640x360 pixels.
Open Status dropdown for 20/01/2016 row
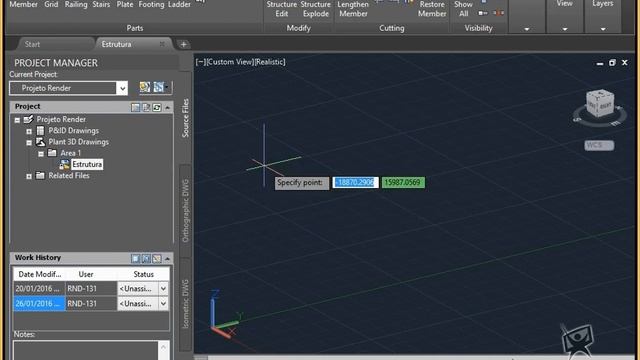[x=163, y=289]
